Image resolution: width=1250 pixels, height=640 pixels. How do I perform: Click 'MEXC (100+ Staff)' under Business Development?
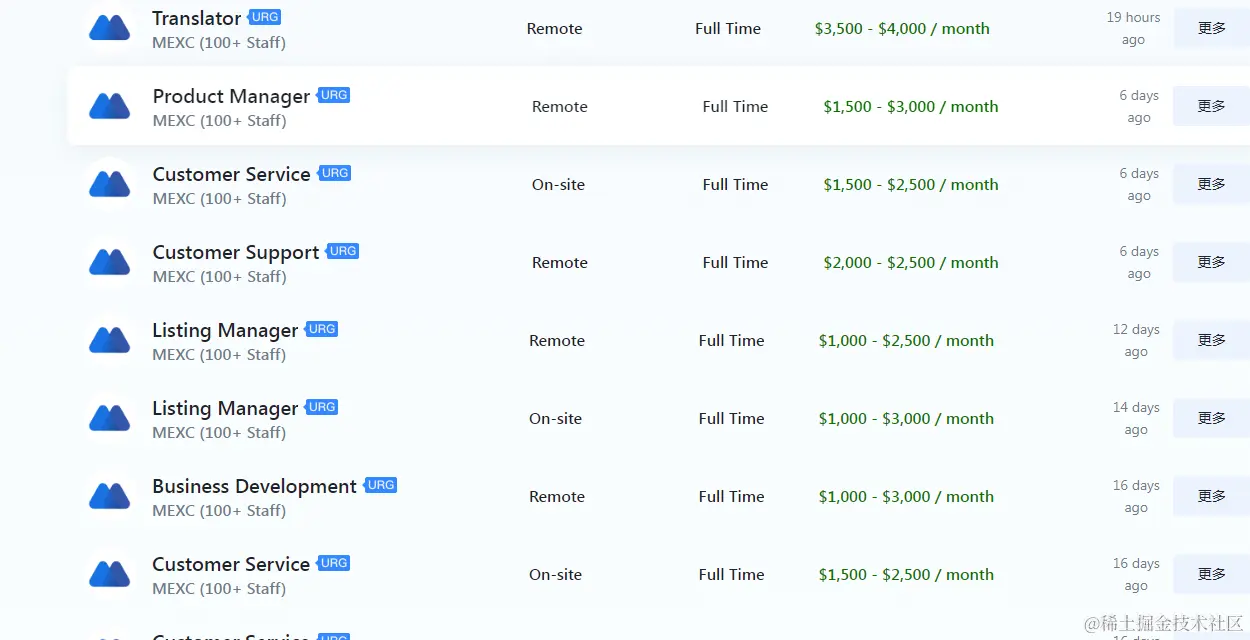[x=219, y=511]
